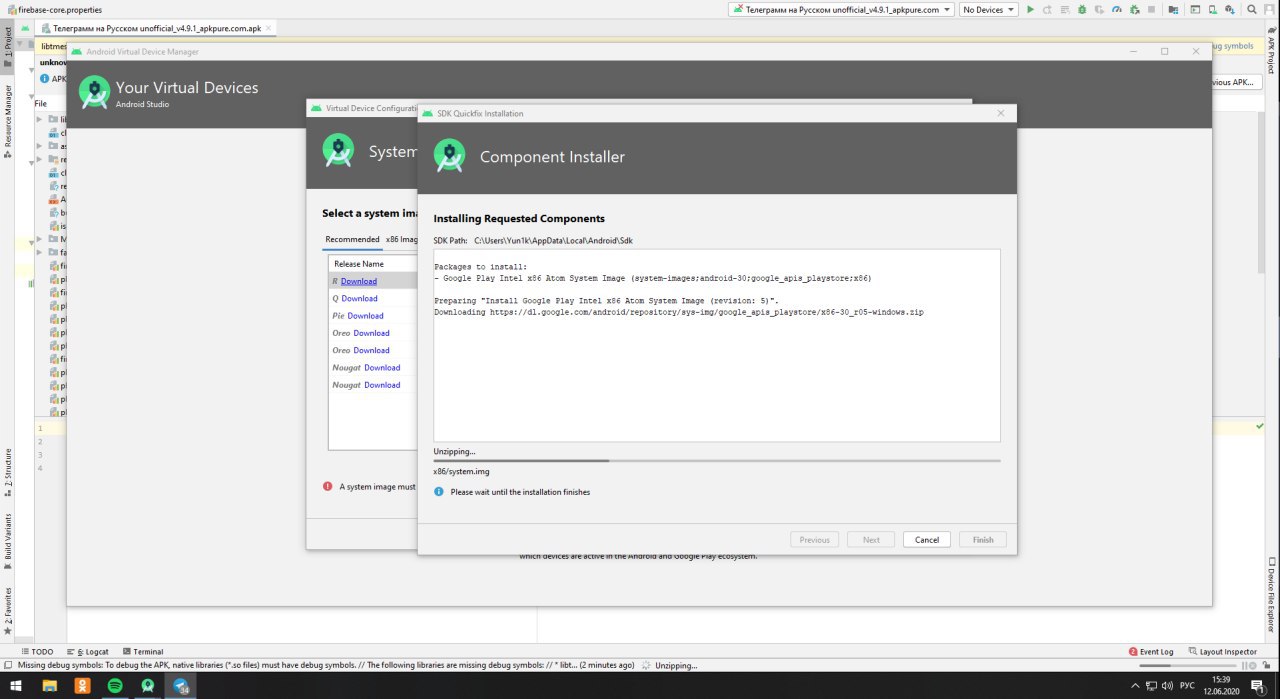Select the Recommended tab in system image dialog
The height and width of the screenshot is (699, 1280).
click(352, 239)
